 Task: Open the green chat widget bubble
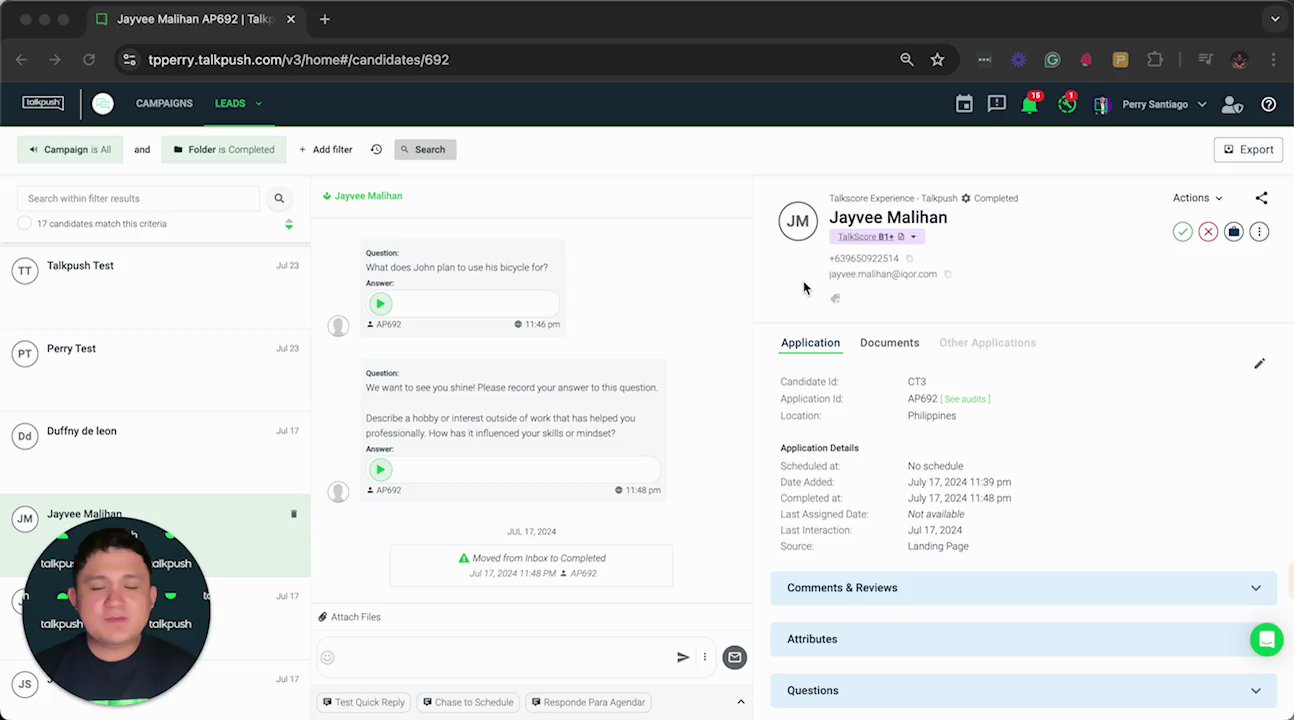tap(1267, 640)
